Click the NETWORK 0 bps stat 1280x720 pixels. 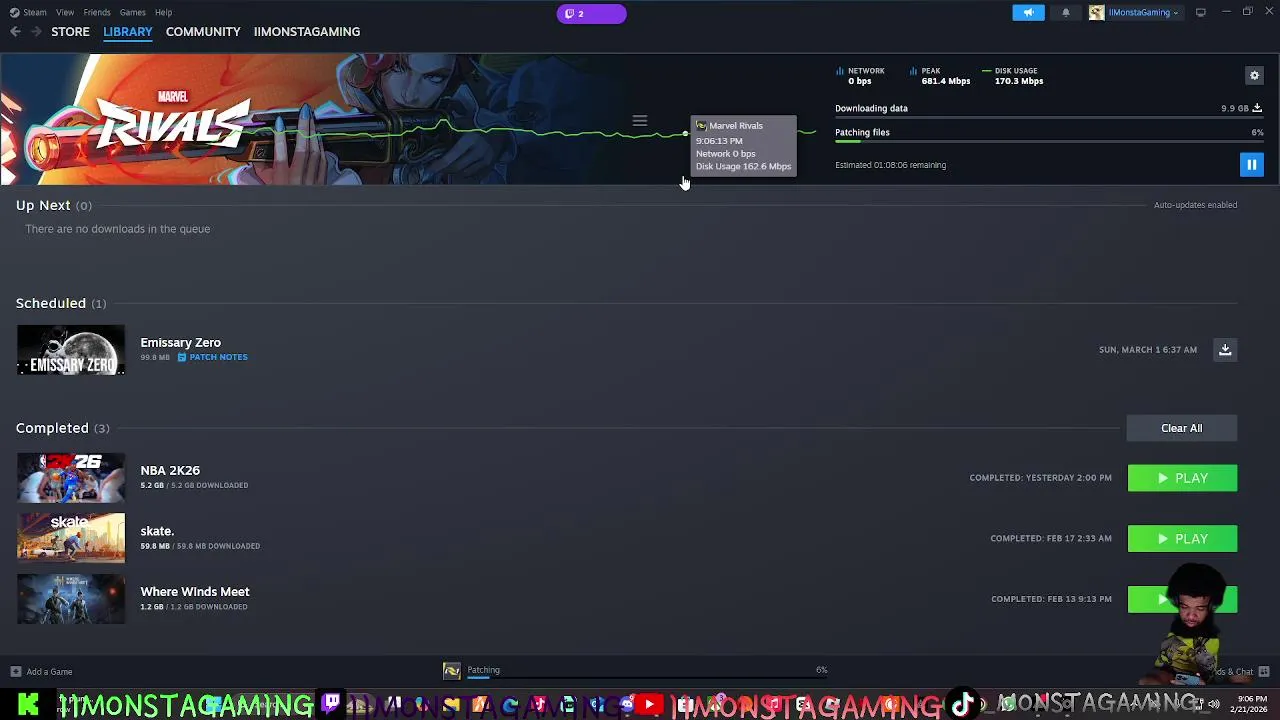click(x=861, y=76)
